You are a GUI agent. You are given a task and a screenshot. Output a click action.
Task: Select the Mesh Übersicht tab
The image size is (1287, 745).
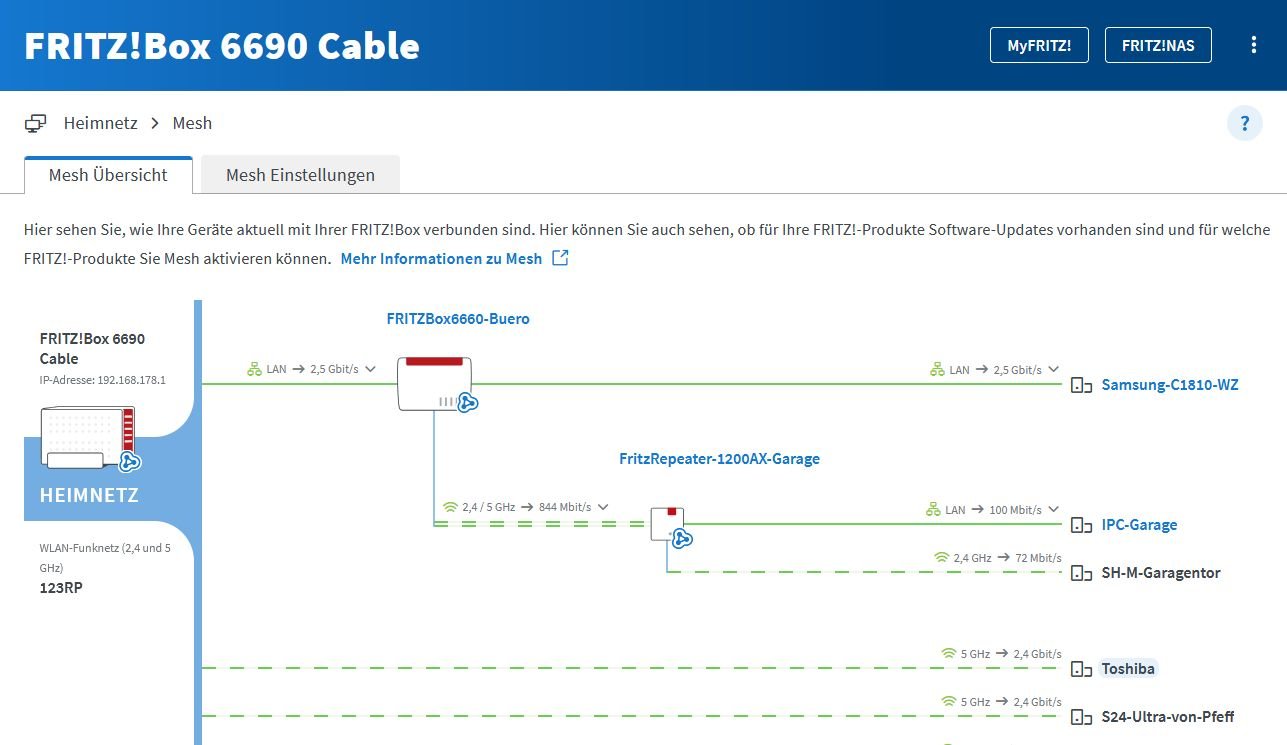click(108, 175)
